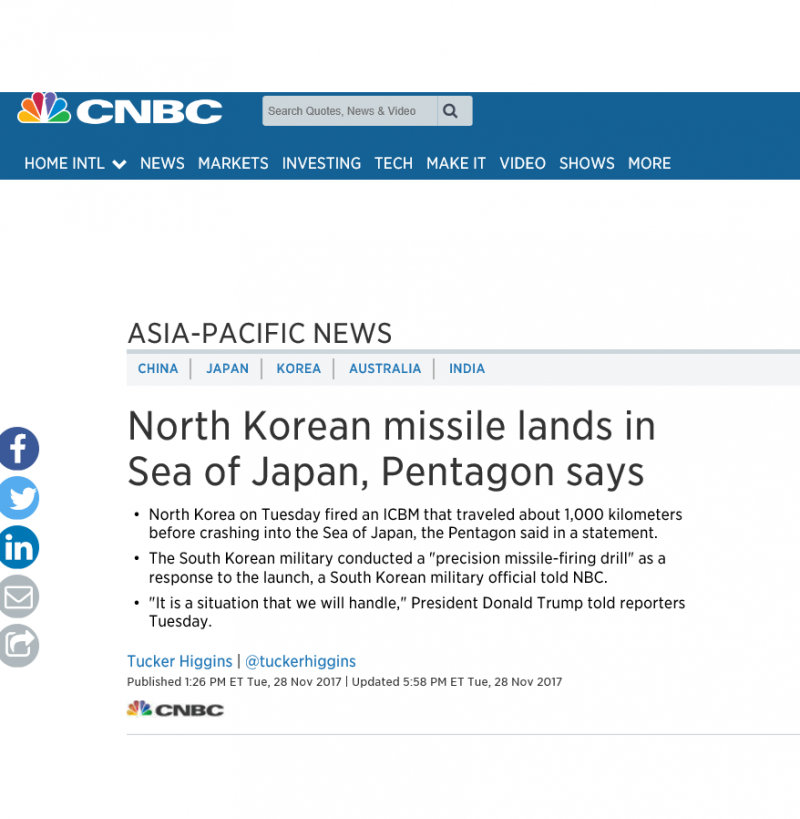Open the MARKETS menu
Image resolution: width=800 pixels, height=819 pixels.
point(233,163)
